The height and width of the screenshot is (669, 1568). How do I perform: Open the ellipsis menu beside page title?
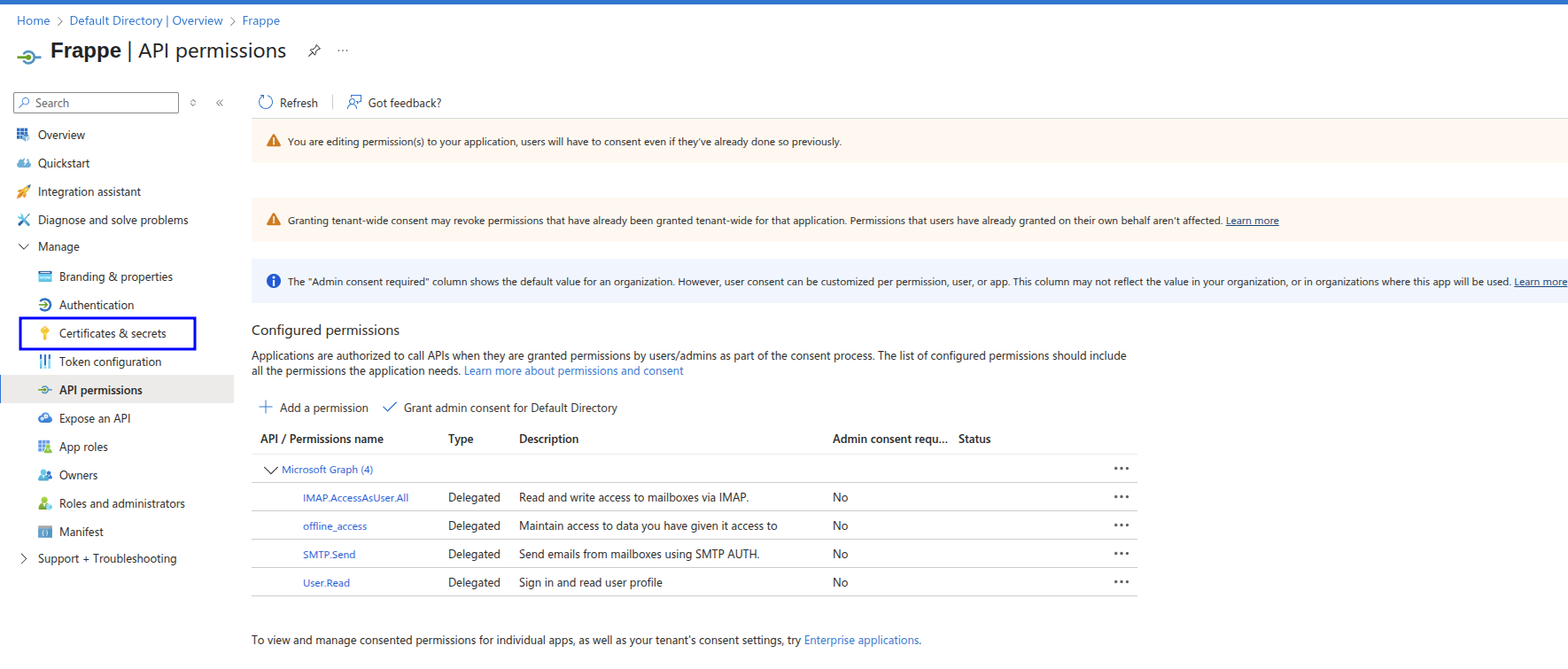[343, 51]
